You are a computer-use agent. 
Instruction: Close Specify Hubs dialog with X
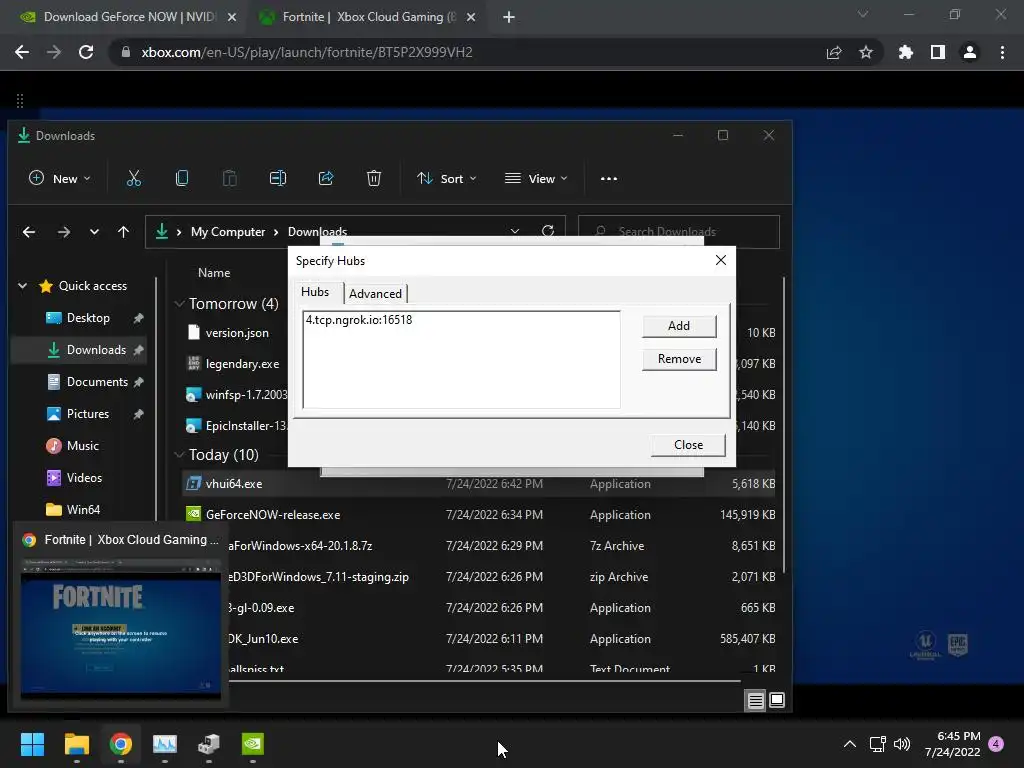721,260
